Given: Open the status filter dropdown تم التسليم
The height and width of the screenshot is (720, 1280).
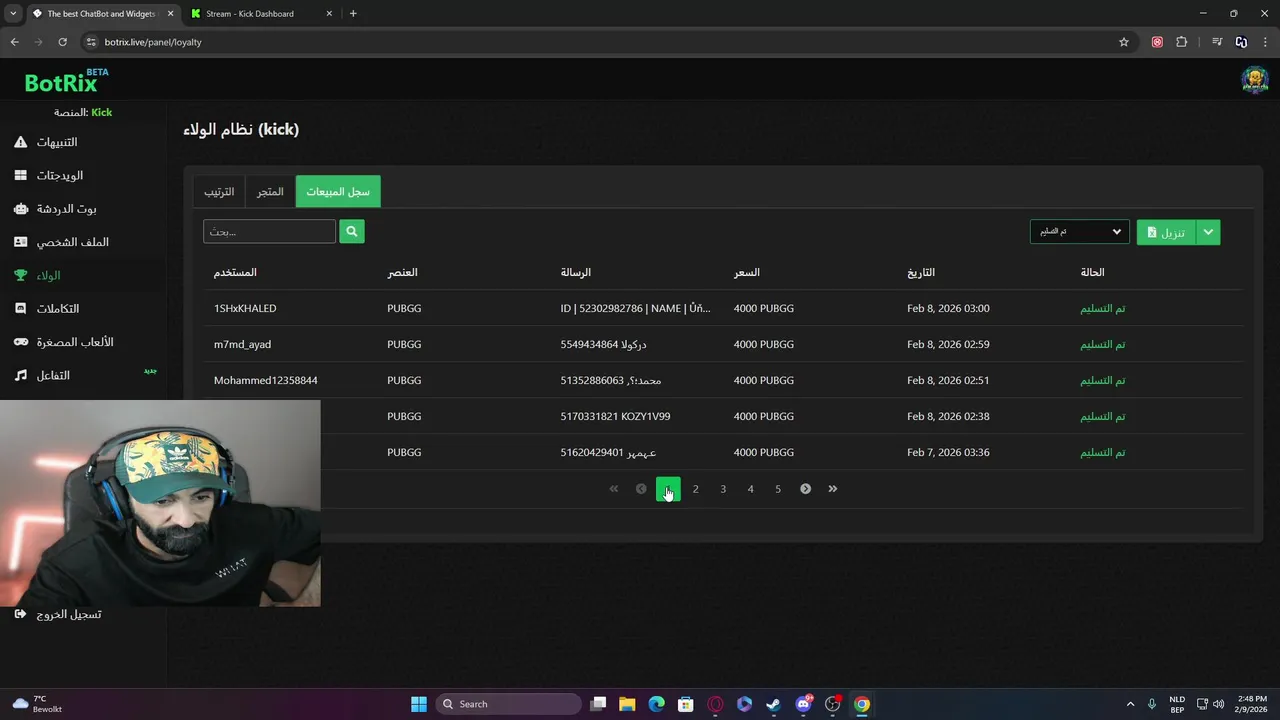Looking at the screenshot, I should (x=1079, y=232).
